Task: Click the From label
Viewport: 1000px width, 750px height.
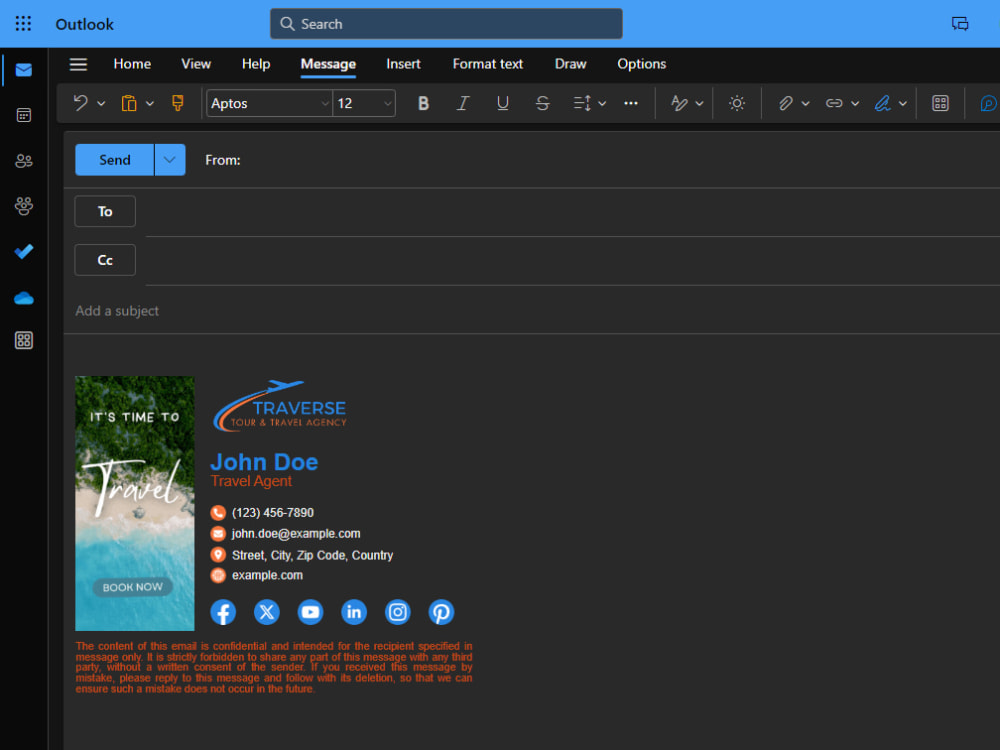Action: coord(223,160)
